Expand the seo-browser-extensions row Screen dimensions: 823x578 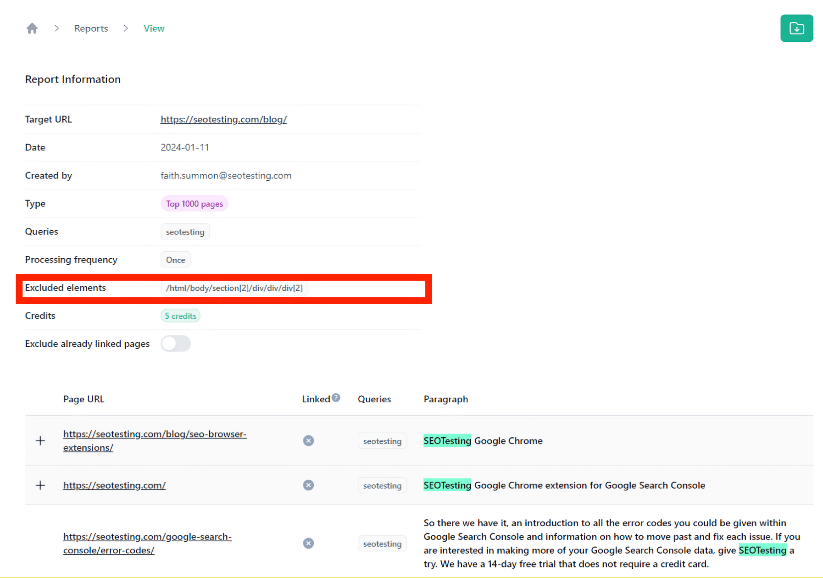pos(40,440)
